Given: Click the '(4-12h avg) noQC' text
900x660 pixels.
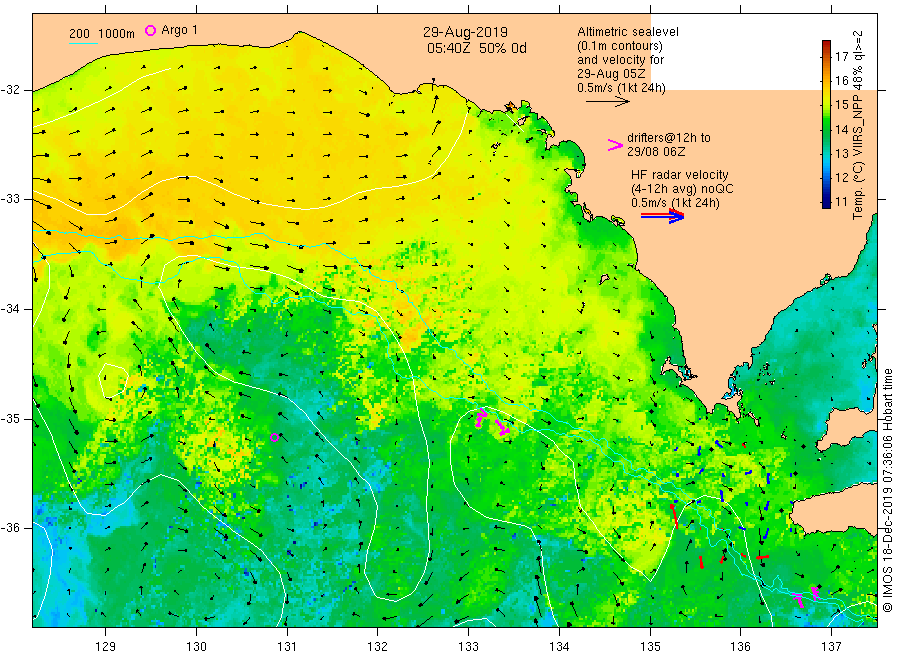Looking at the screenshot, I should click(682, 189).
